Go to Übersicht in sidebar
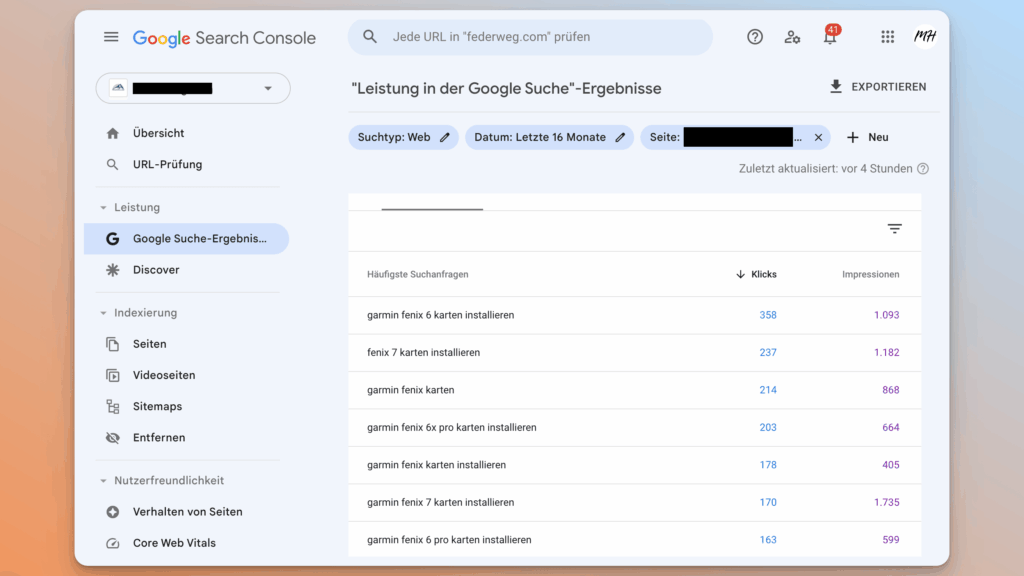Image resolution: width=1024 pixels, height=576 pixels. click(x=159, y=133)
